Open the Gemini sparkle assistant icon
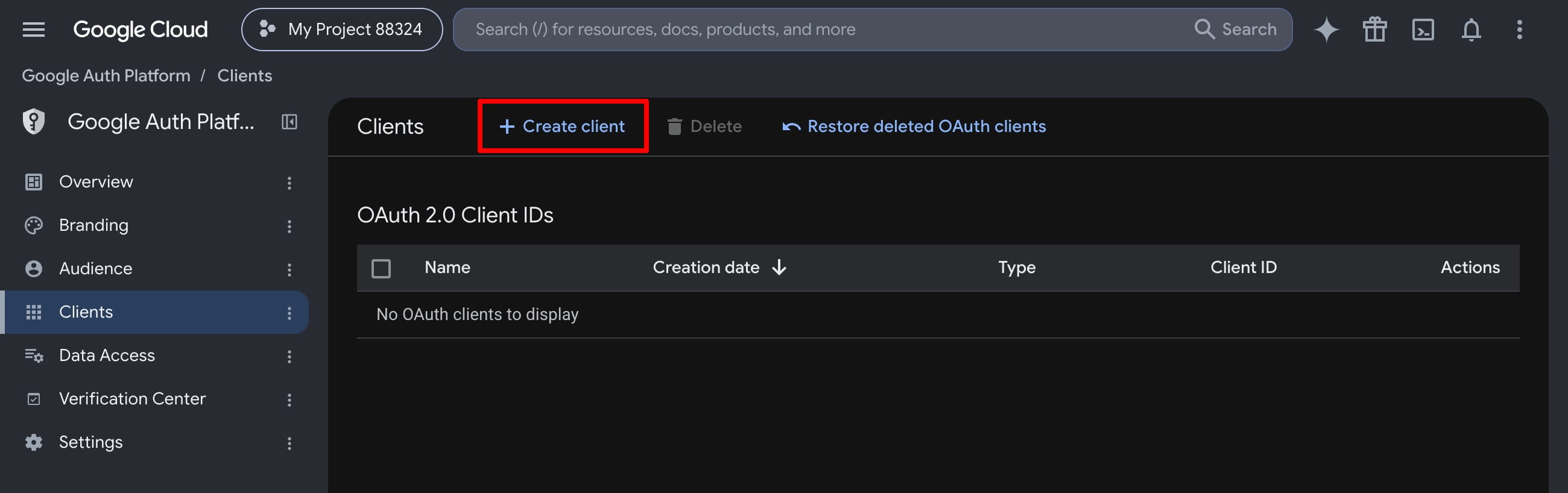 point(1326,29)
